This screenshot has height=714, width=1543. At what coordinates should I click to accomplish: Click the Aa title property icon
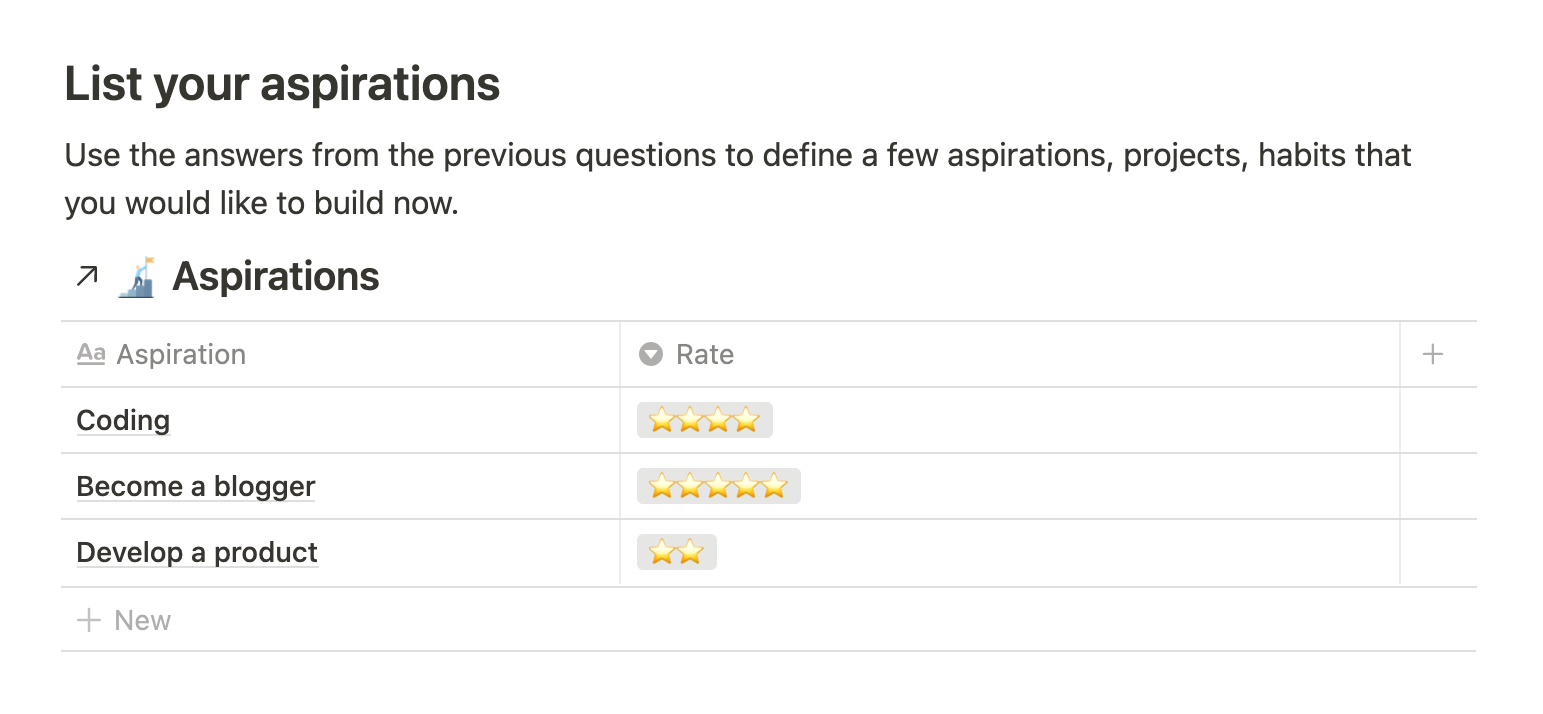click(x=91, y=354)
